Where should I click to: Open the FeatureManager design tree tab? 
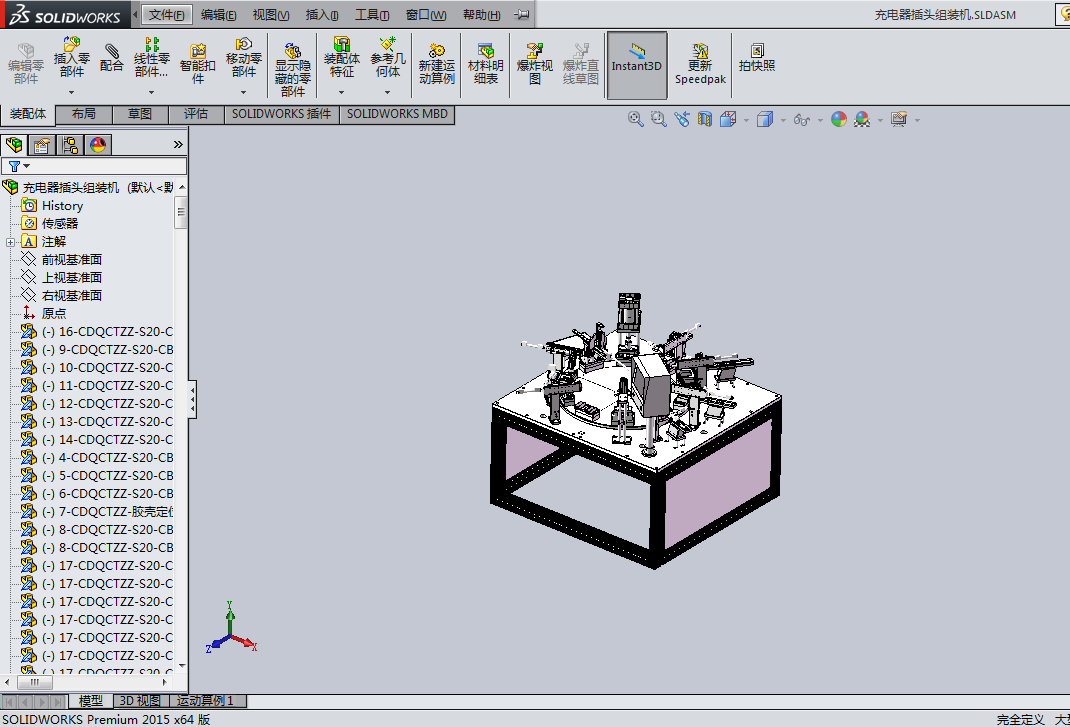[14, 145]
